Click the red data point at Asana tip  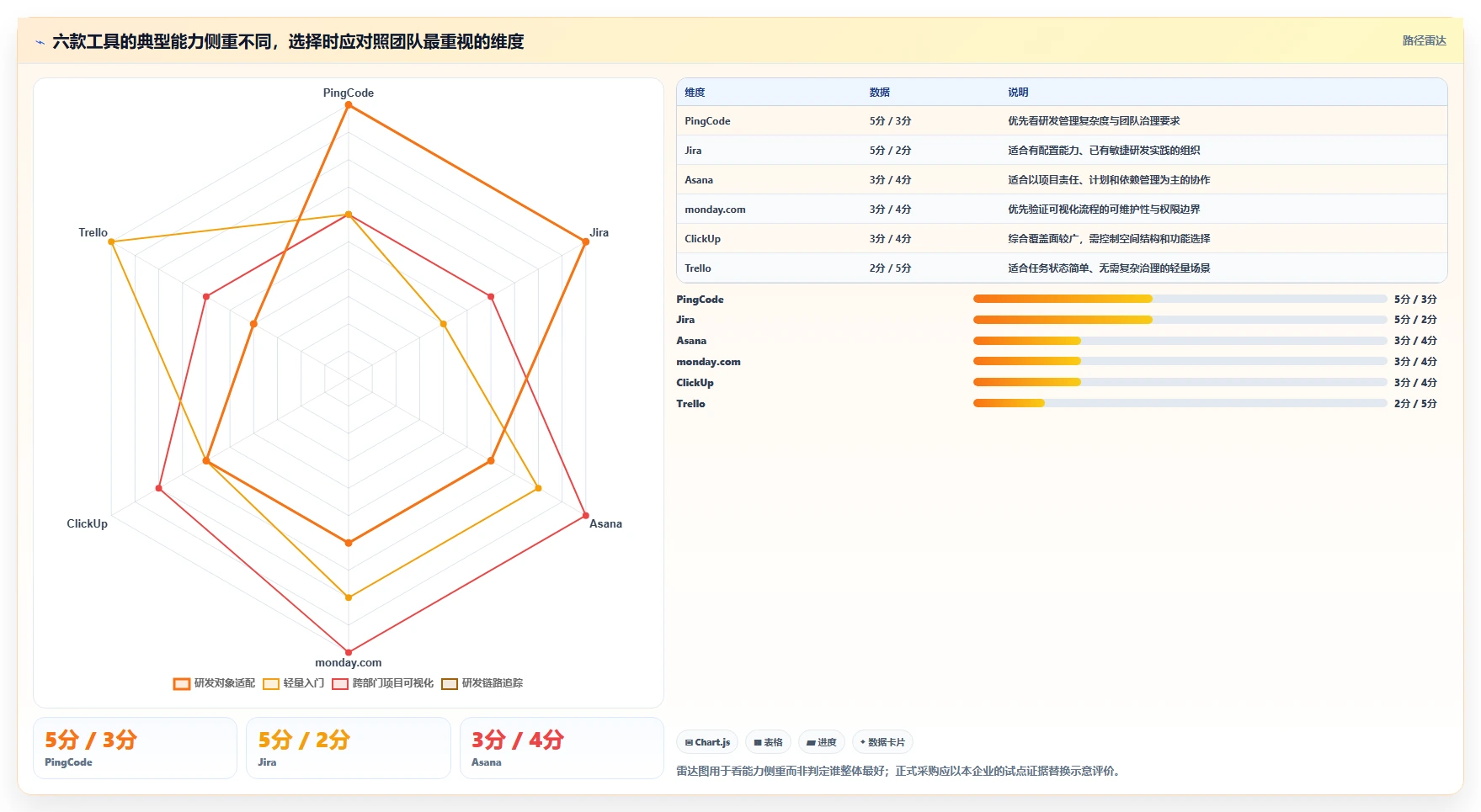click(x=586, y=516)
